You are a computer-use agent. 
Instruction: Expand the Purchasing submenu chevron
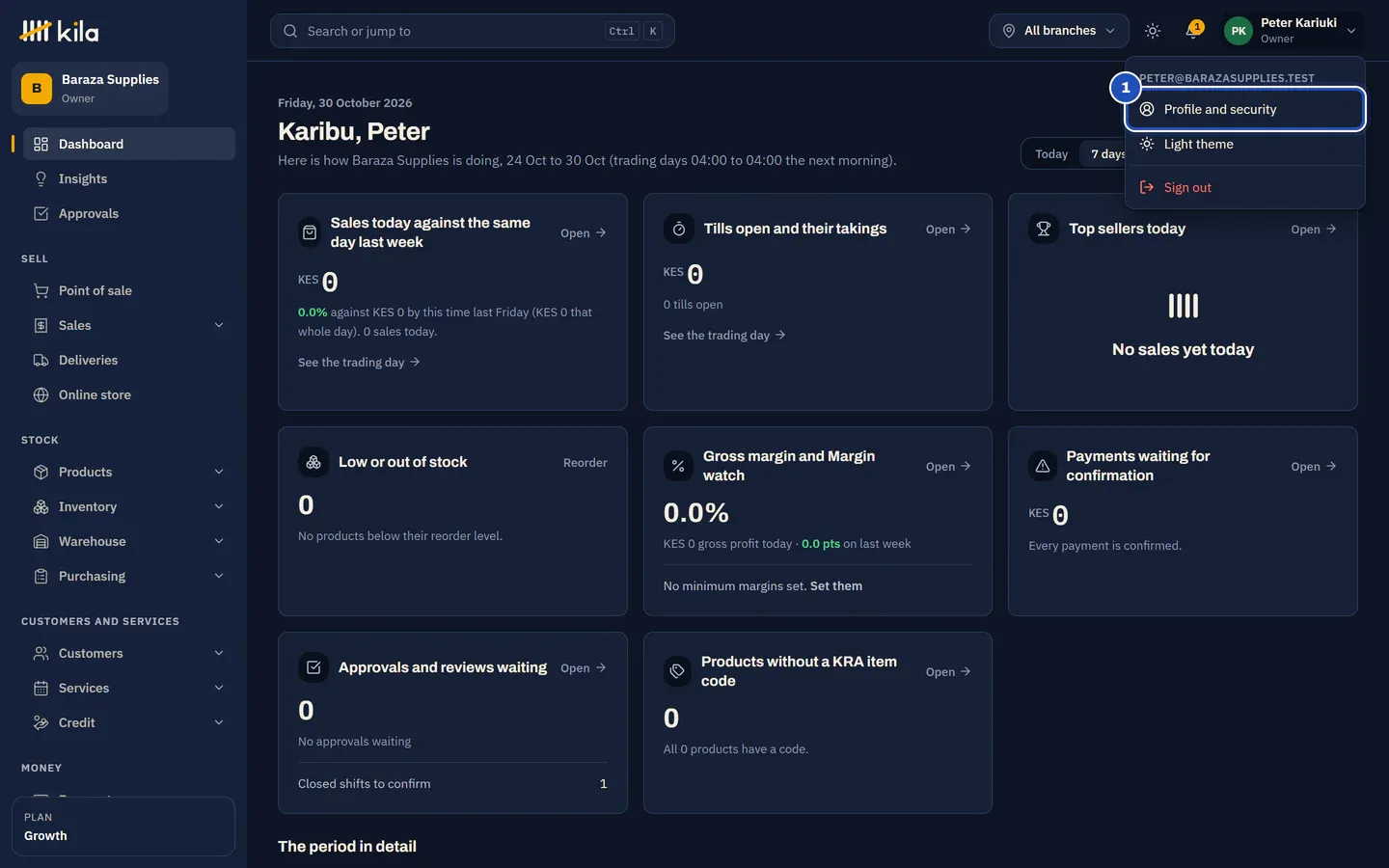tap(219, 576)
